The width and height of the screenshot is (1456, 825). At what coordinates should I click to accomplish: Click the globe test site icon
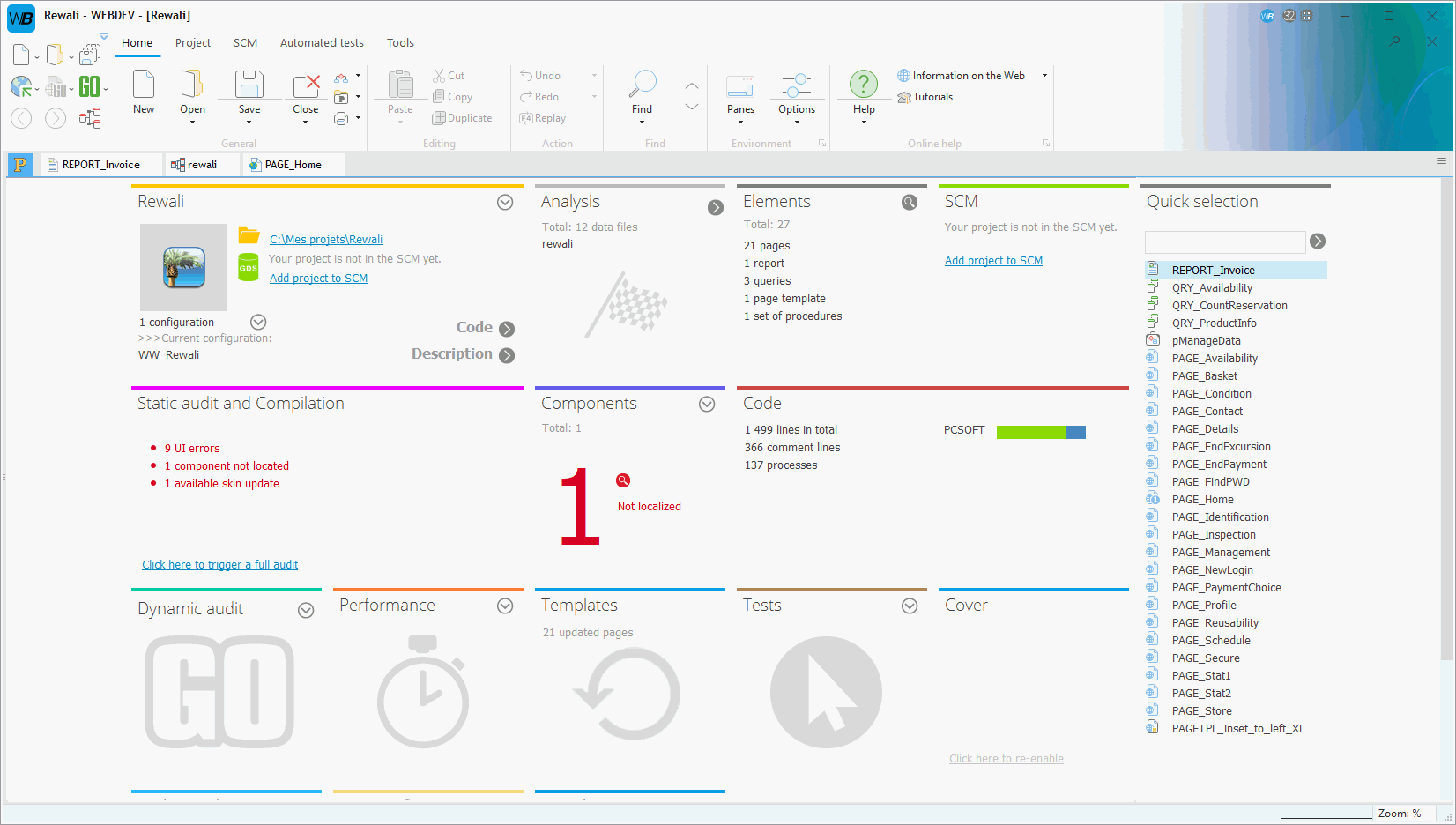21,86
